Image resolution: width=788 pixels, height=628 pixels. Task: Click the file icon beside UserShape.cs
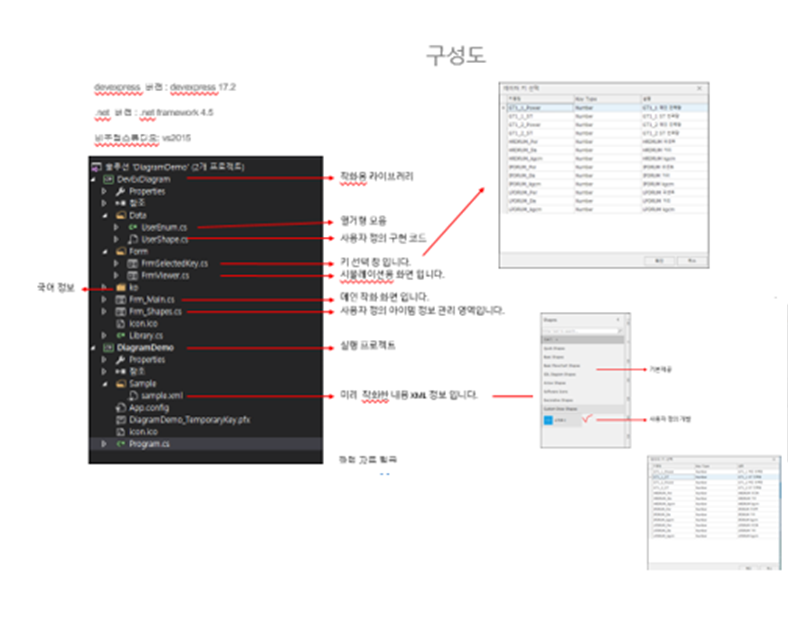point(133,239)
